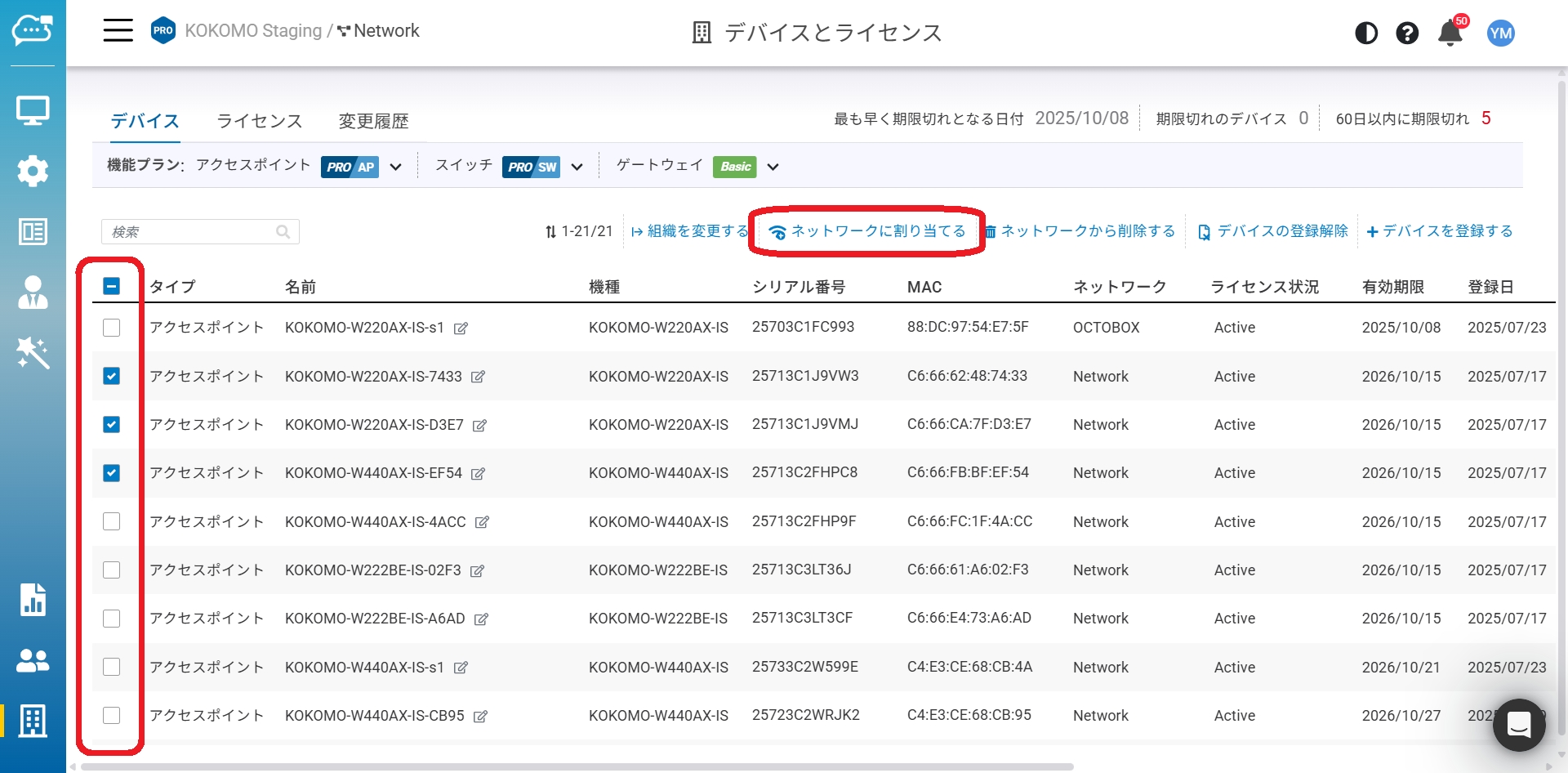This screenshot has width=1568, height=773.
Task: Click デバイスを登録する link
Action: tap(1439, 231)
